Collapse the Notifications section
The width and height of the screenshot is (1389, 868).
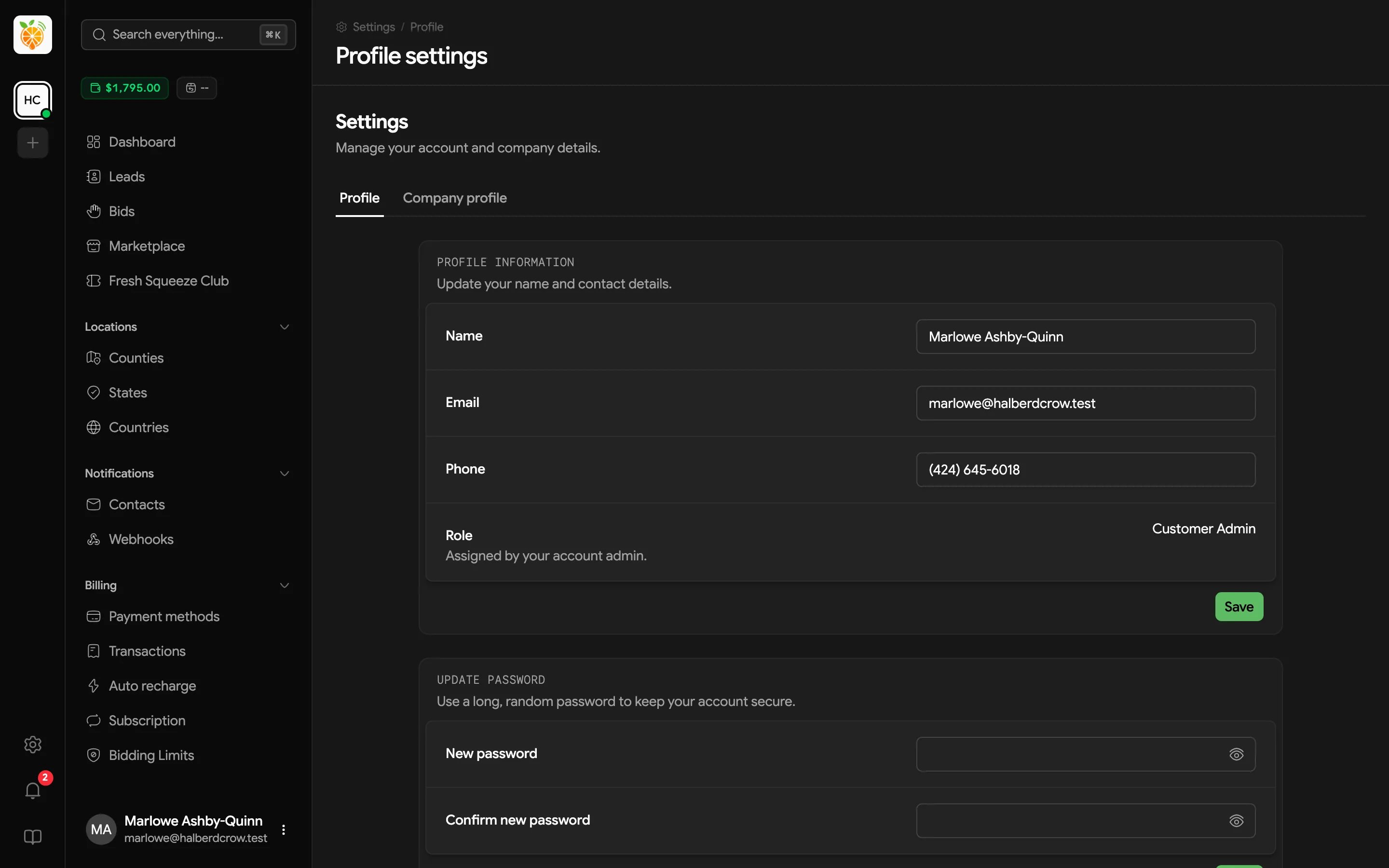284,474
